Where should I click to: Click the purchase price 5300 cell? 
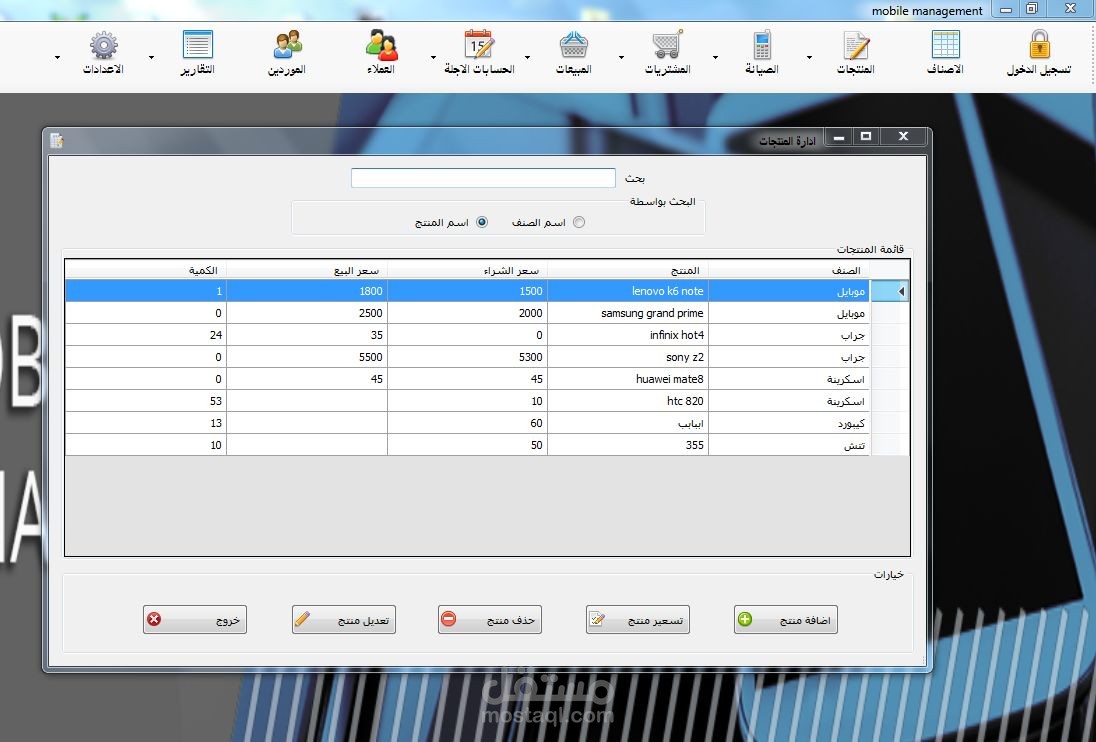(x=468, y=357)
